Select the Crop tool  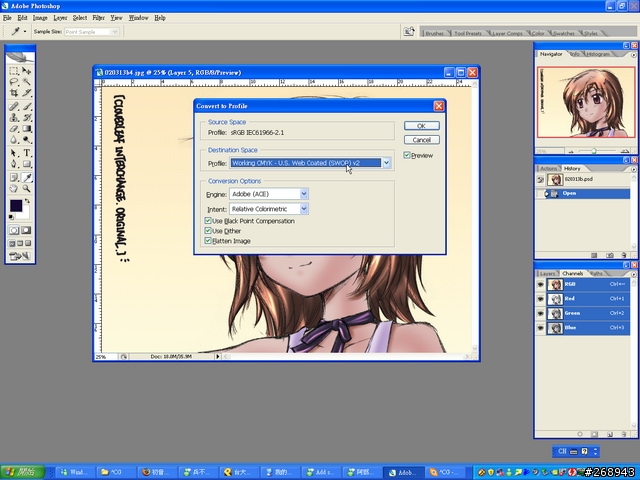pyautogui.click(x=14, y=93)
